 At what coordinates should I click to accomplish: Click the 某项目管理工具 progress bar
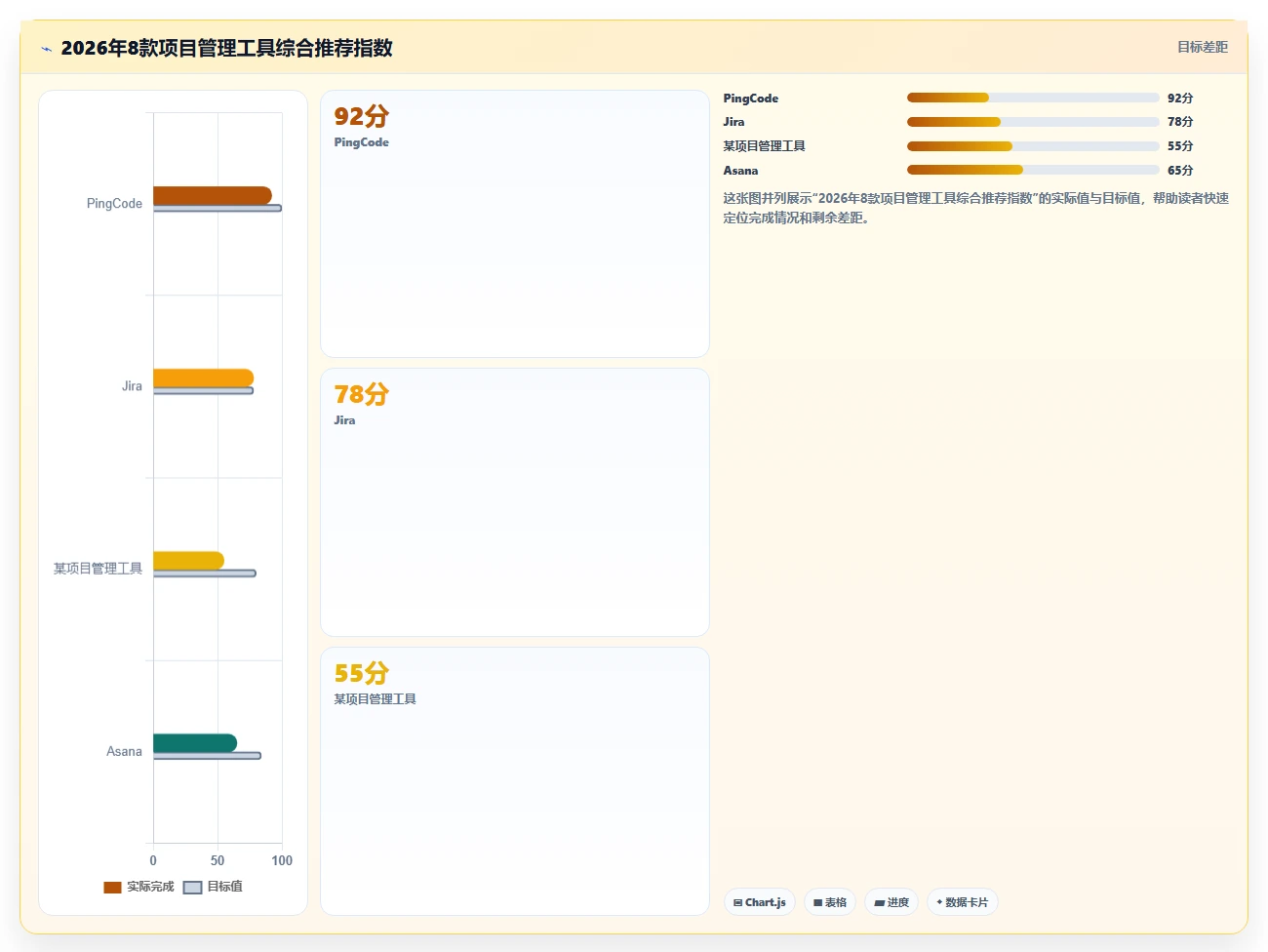(1033, 146)
